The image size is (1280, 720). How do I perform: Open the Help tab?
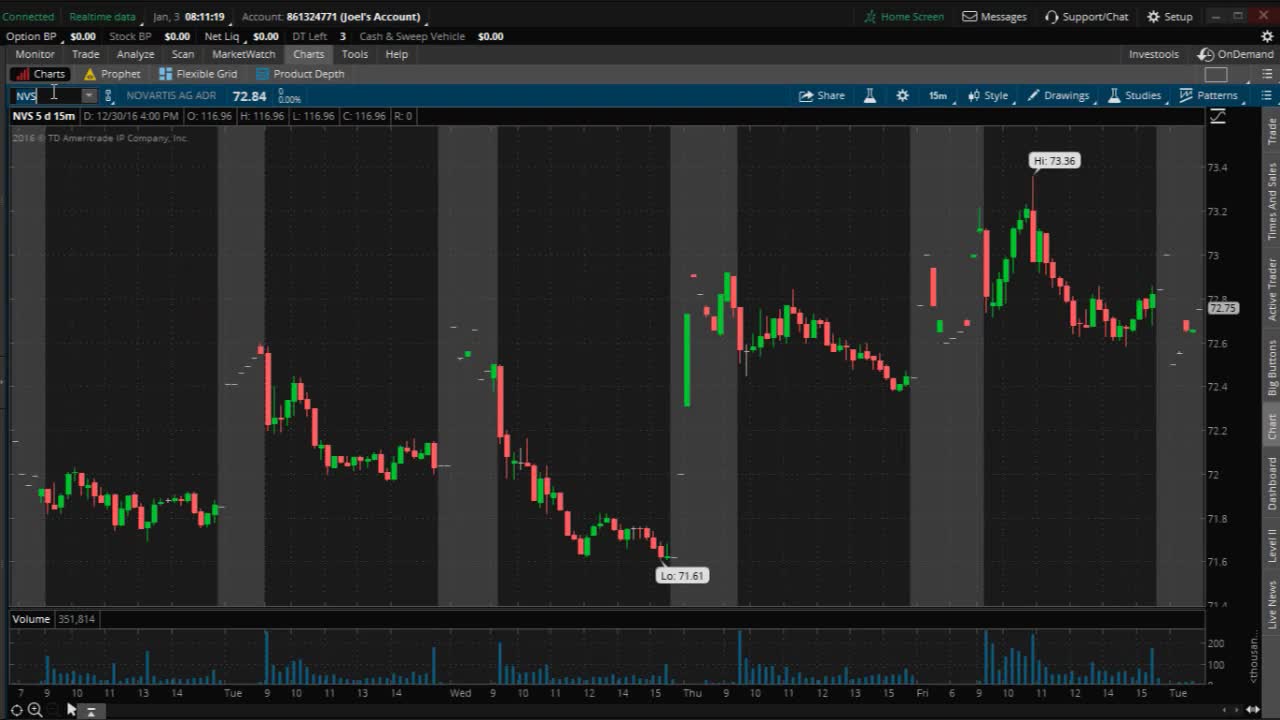[x=397, y=54]
